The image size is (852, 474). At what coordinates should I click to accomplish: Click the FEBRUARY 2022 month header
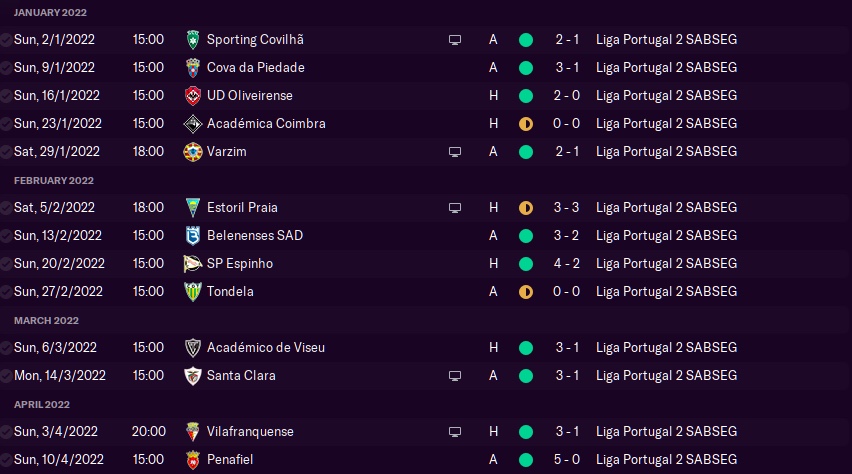click(x=54, y=181)
